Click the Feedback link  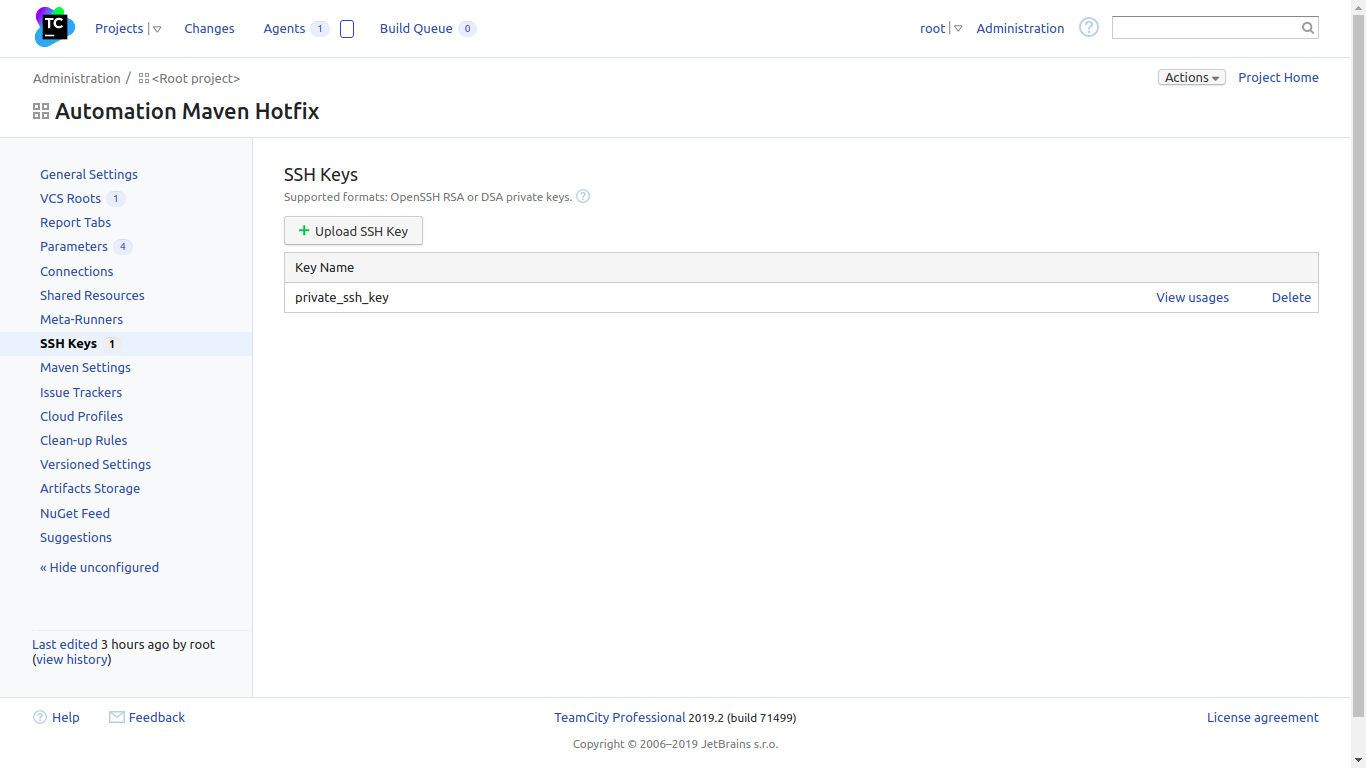(x=157, y=717)
